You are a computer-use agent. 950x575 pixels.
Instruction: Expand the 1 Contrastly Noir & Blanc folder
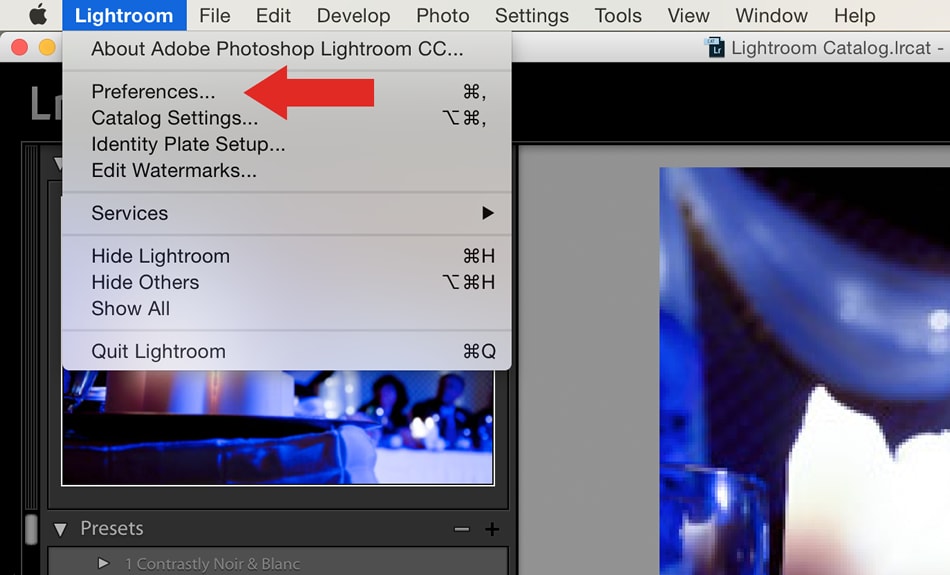tap(104, 563)
